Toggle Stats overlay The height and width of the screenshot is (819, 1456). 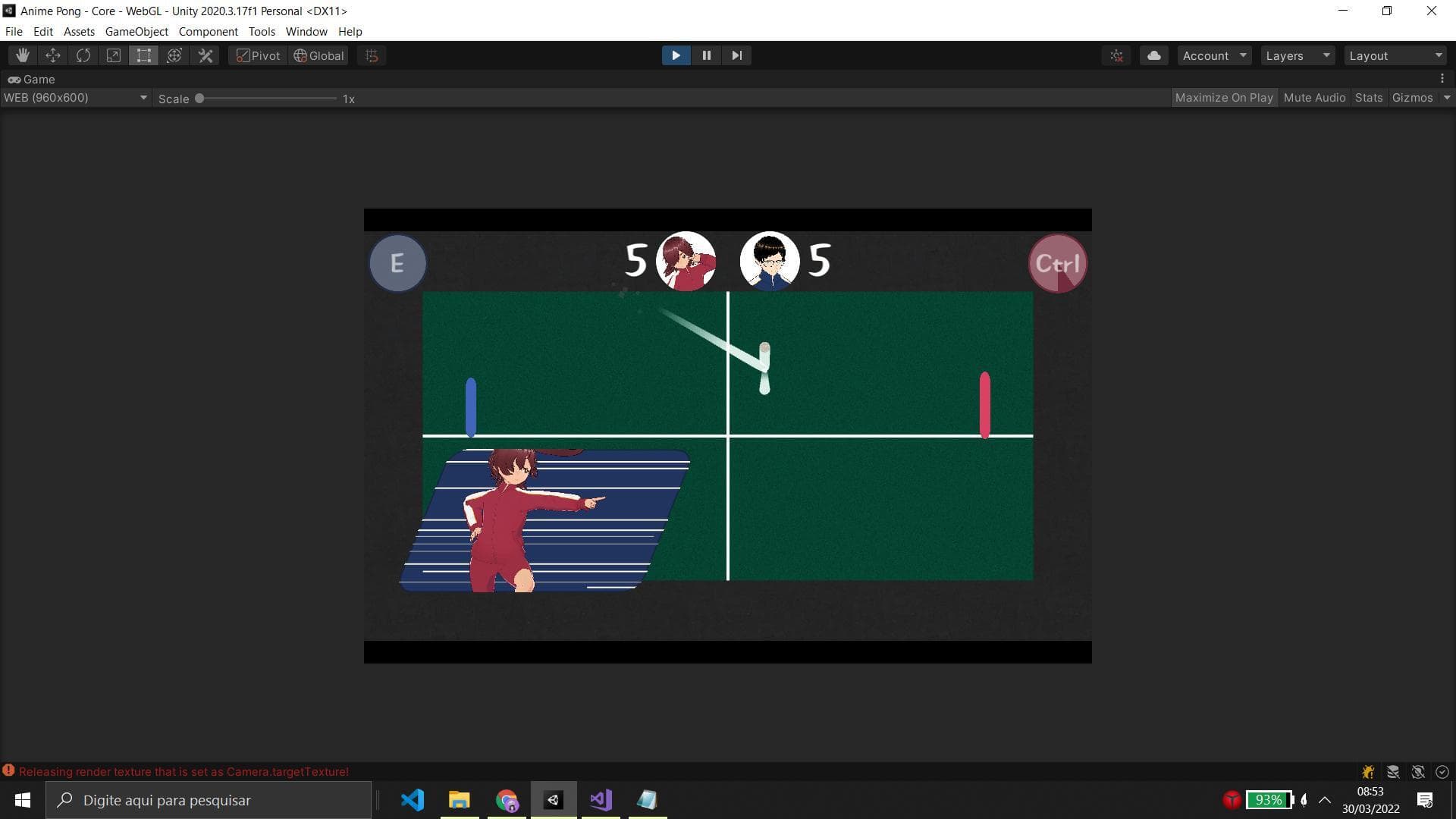(1368, 98)
